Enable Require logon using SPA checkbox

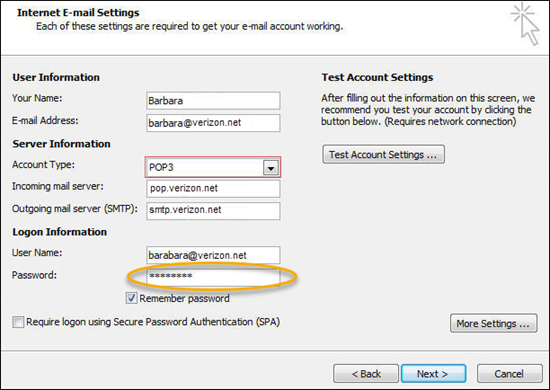coord(18,322)
